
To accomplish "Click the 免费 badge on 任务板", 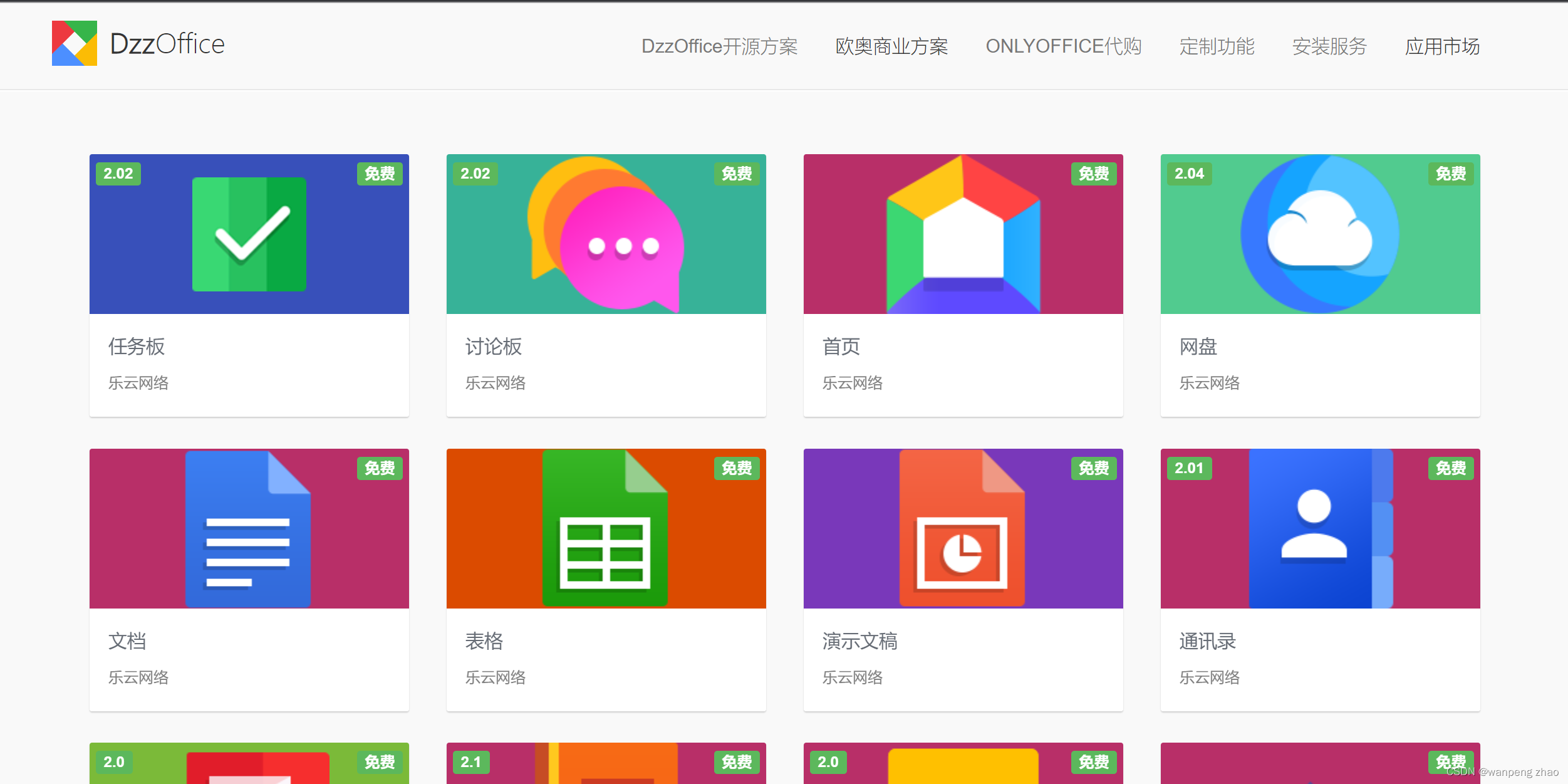I will coord(379,174).
